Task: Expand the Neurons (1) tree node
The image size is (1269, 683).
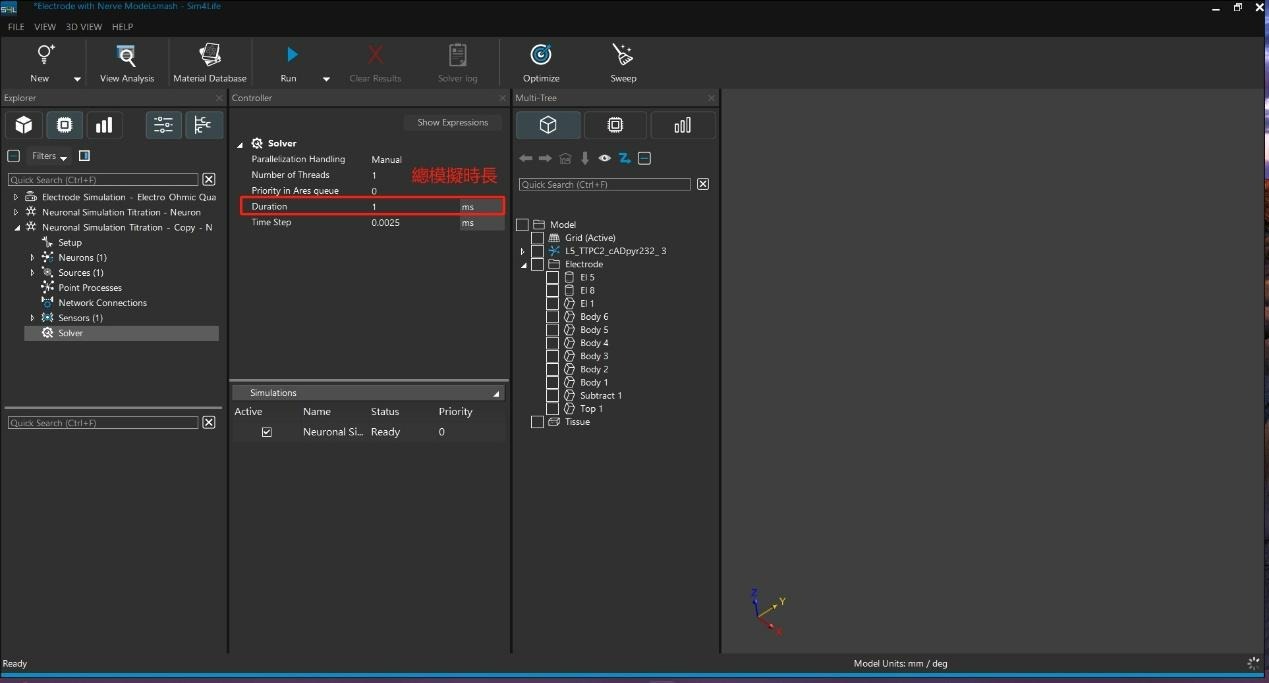Action: click(x=32, y=258)
